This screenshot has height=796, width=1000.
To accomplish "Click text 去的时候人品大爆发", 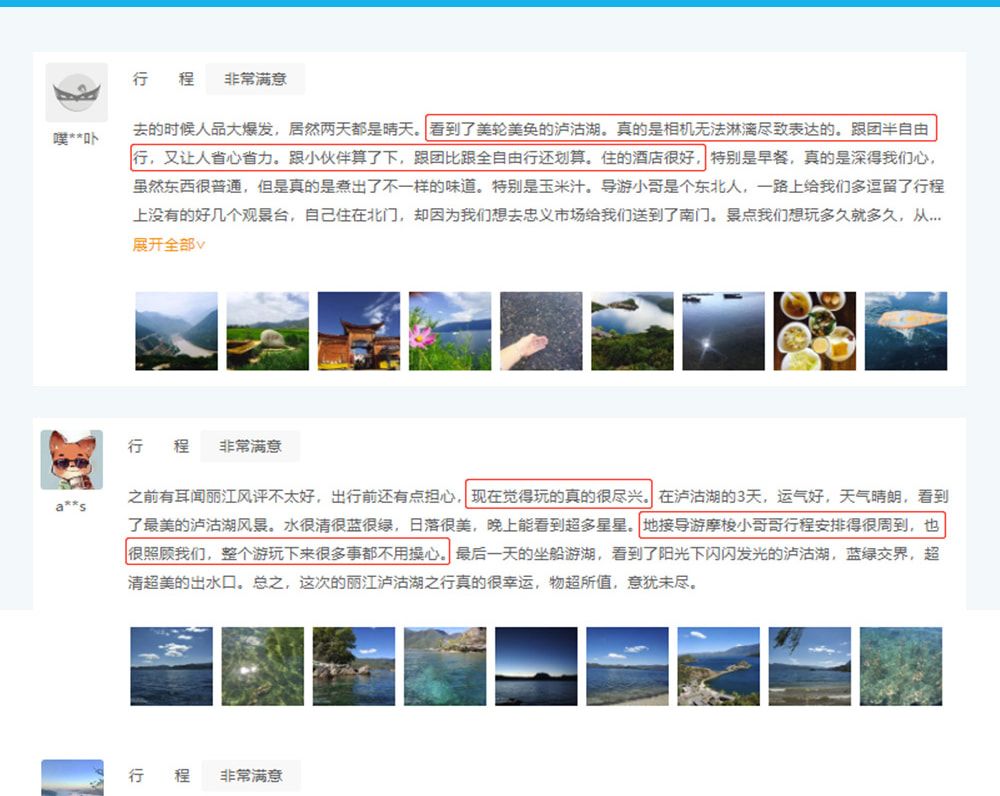I will (x=203, y=129).
